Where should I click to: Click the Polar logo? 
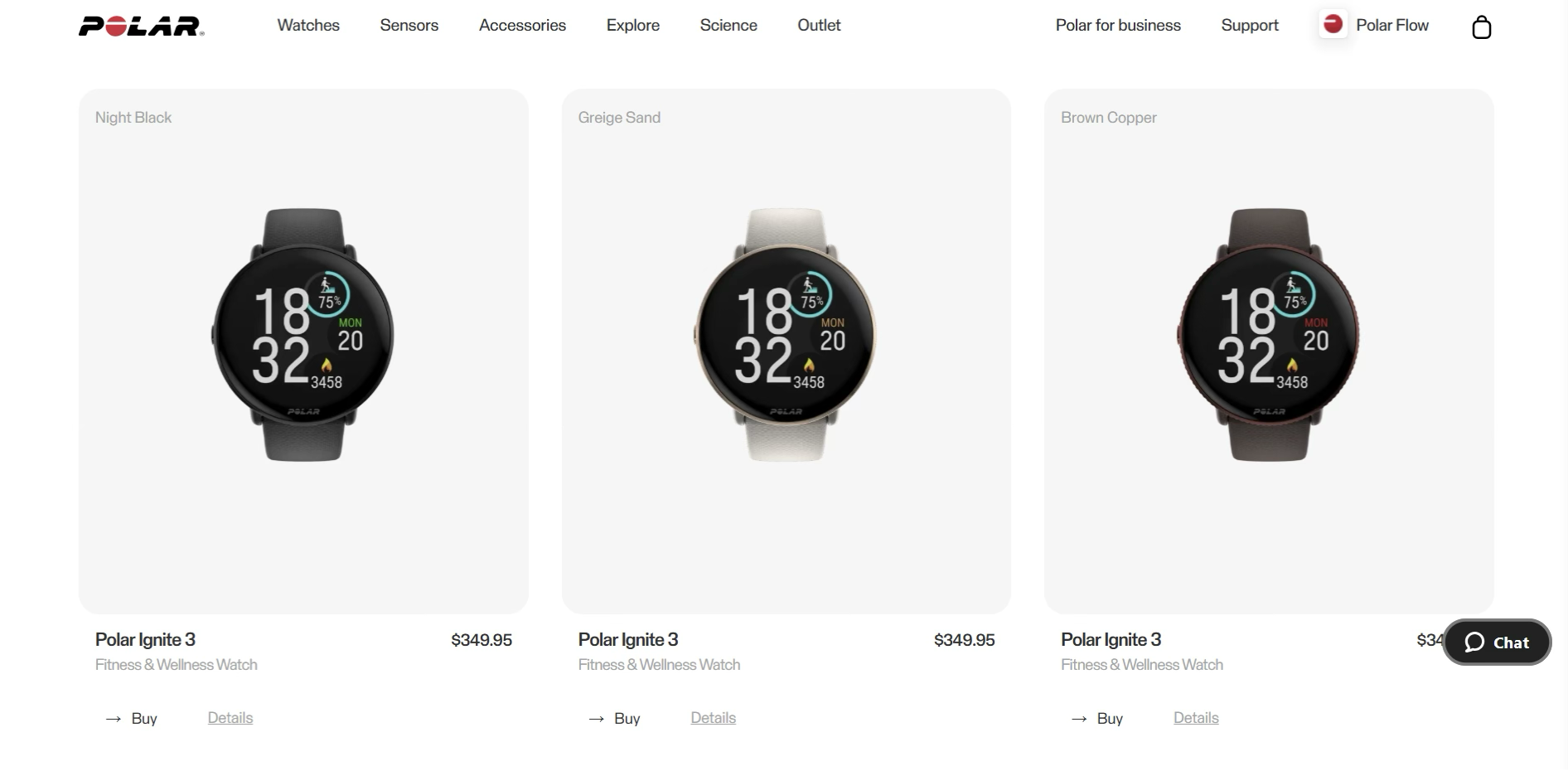pyautogui.click(x=141, y=27)
